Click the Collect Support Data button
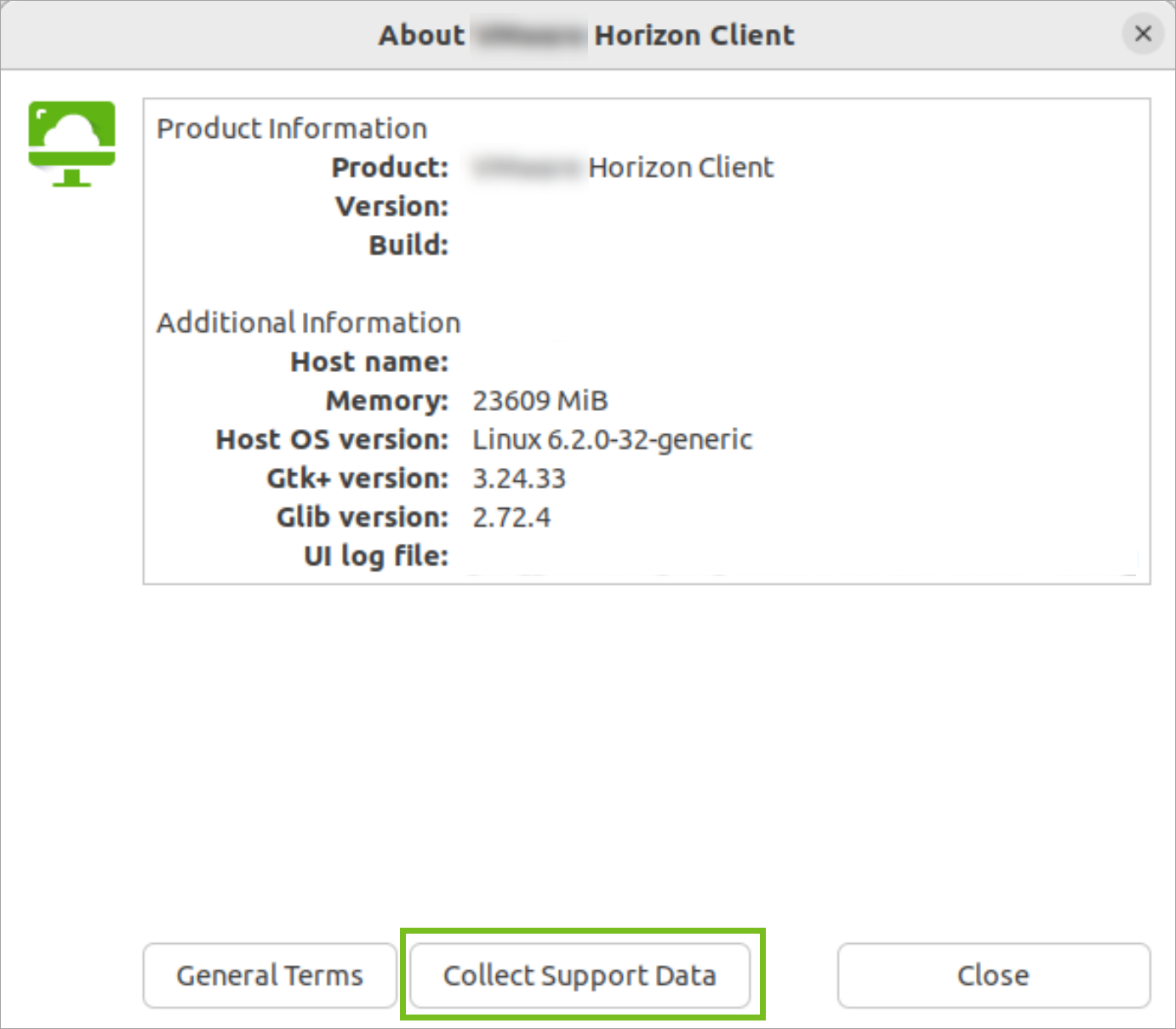Image resolution: width=1176 pixels, height=1029 pixels. 580,975
